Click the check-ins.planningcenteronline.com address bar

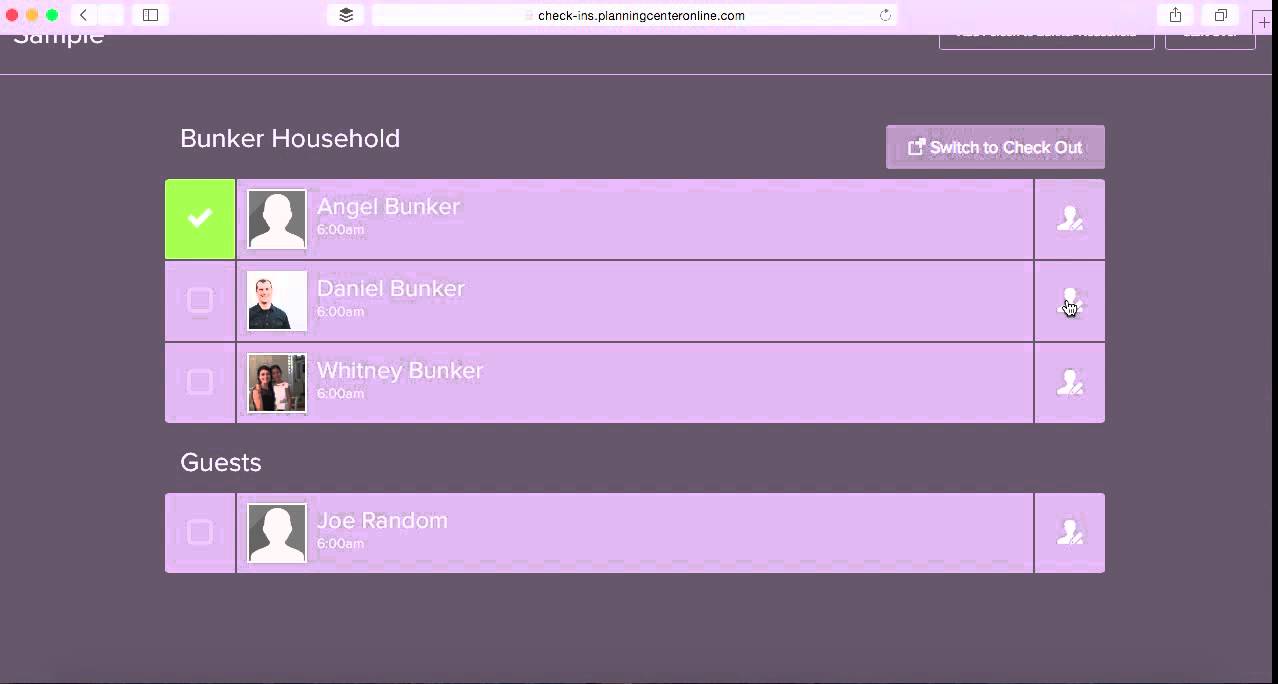coord(635,15)
